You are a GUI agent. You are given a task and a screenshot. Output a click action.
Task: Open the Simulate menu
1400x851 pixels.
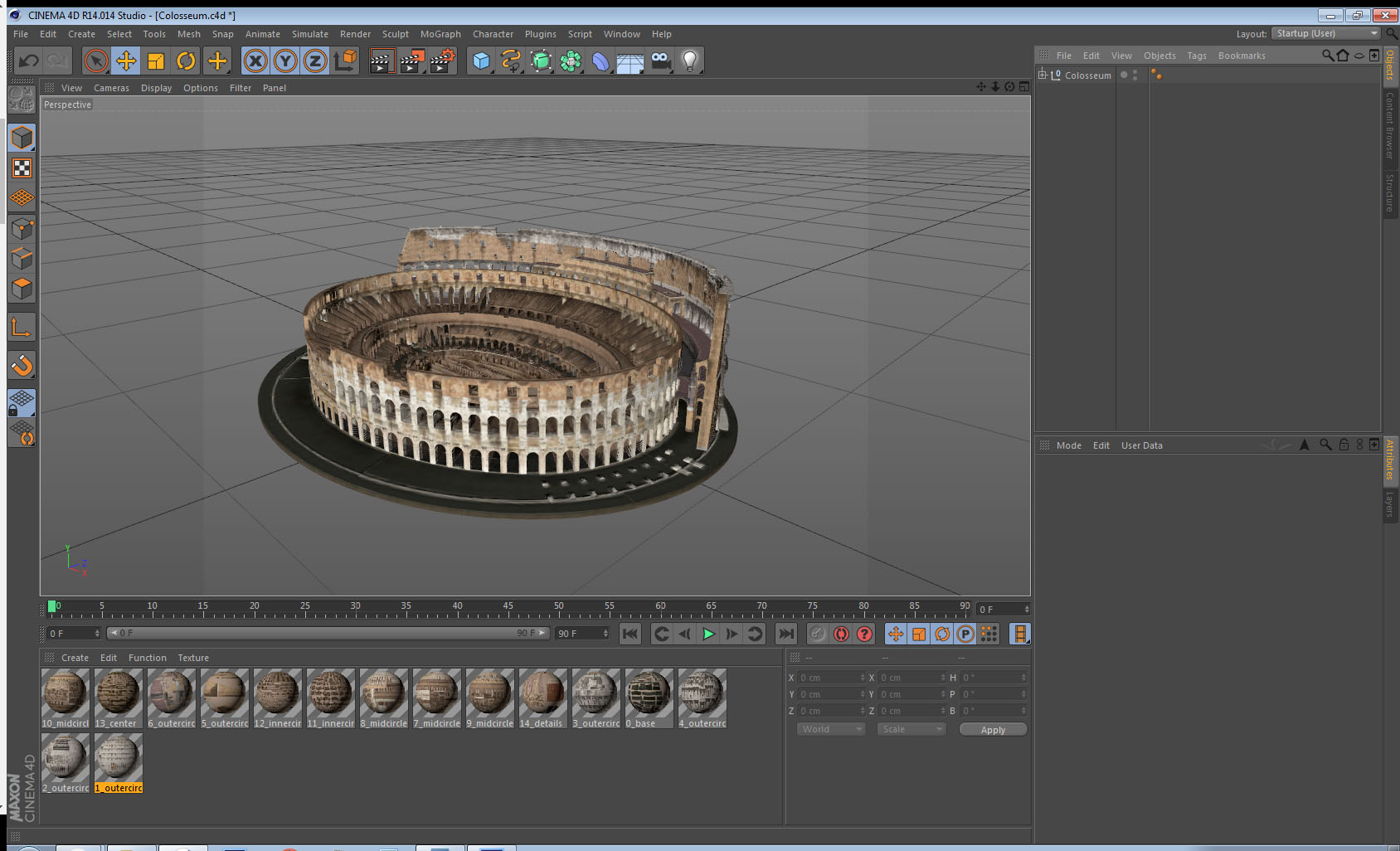coord(310,34)
